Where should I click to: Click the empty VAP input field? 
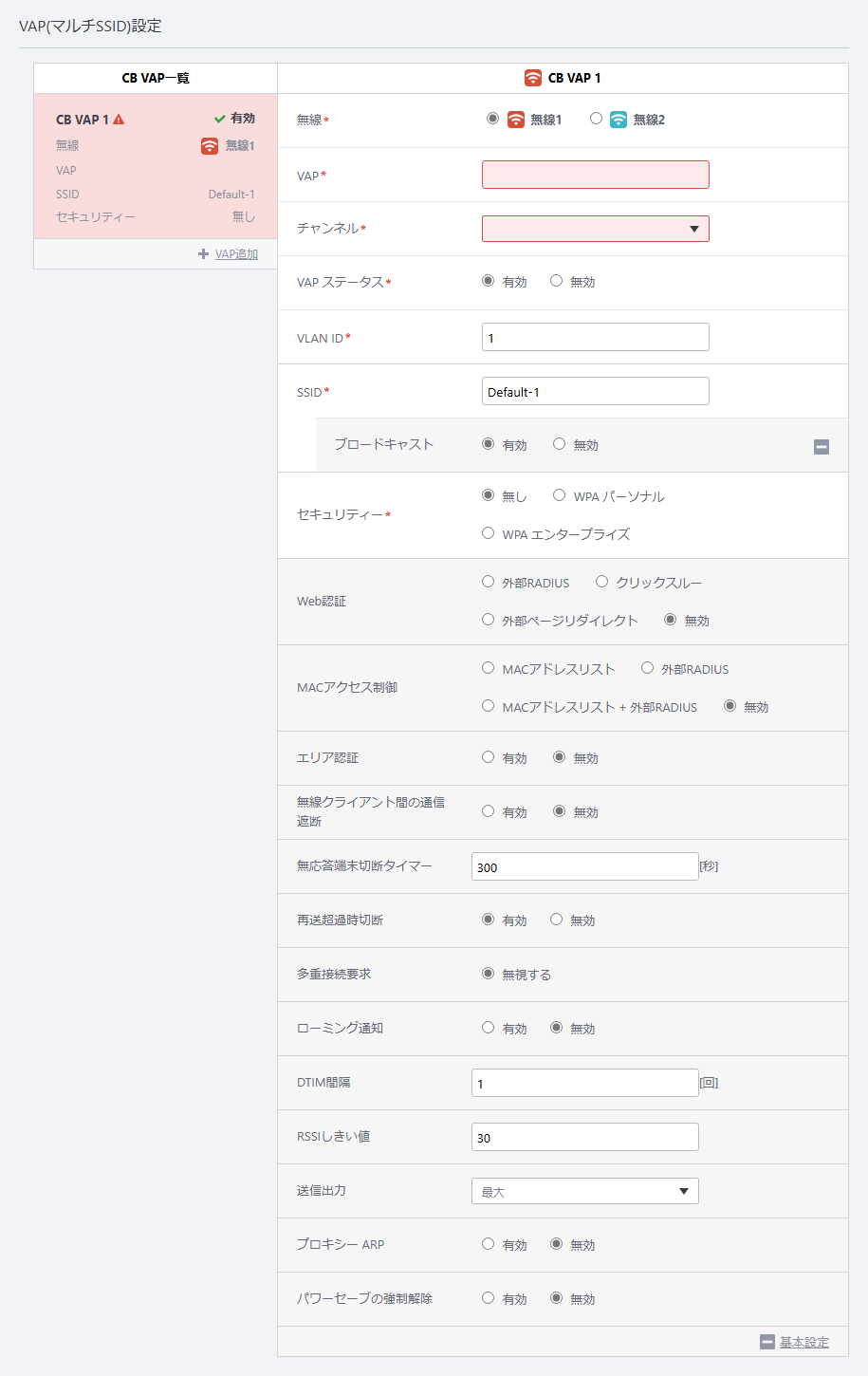pos(596,175)
